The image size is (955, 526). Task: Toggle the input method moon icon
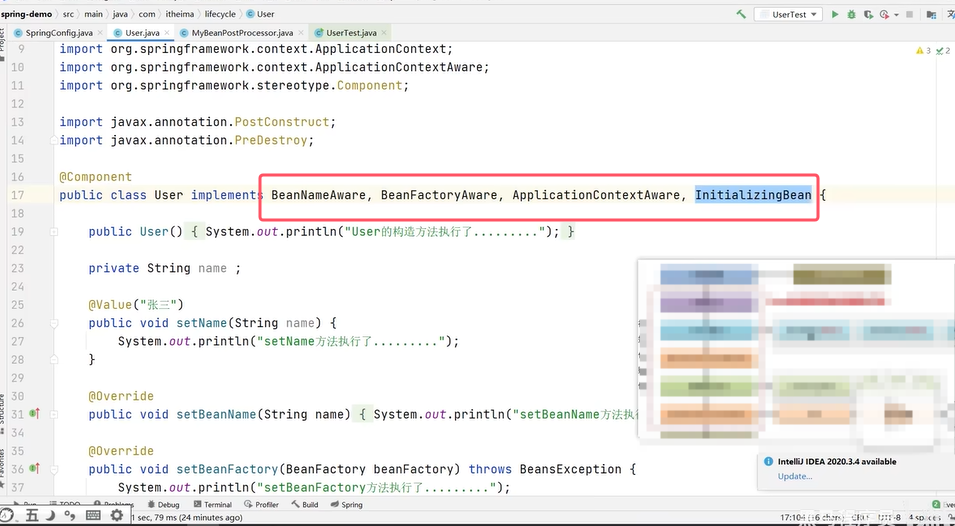(51, 516)
